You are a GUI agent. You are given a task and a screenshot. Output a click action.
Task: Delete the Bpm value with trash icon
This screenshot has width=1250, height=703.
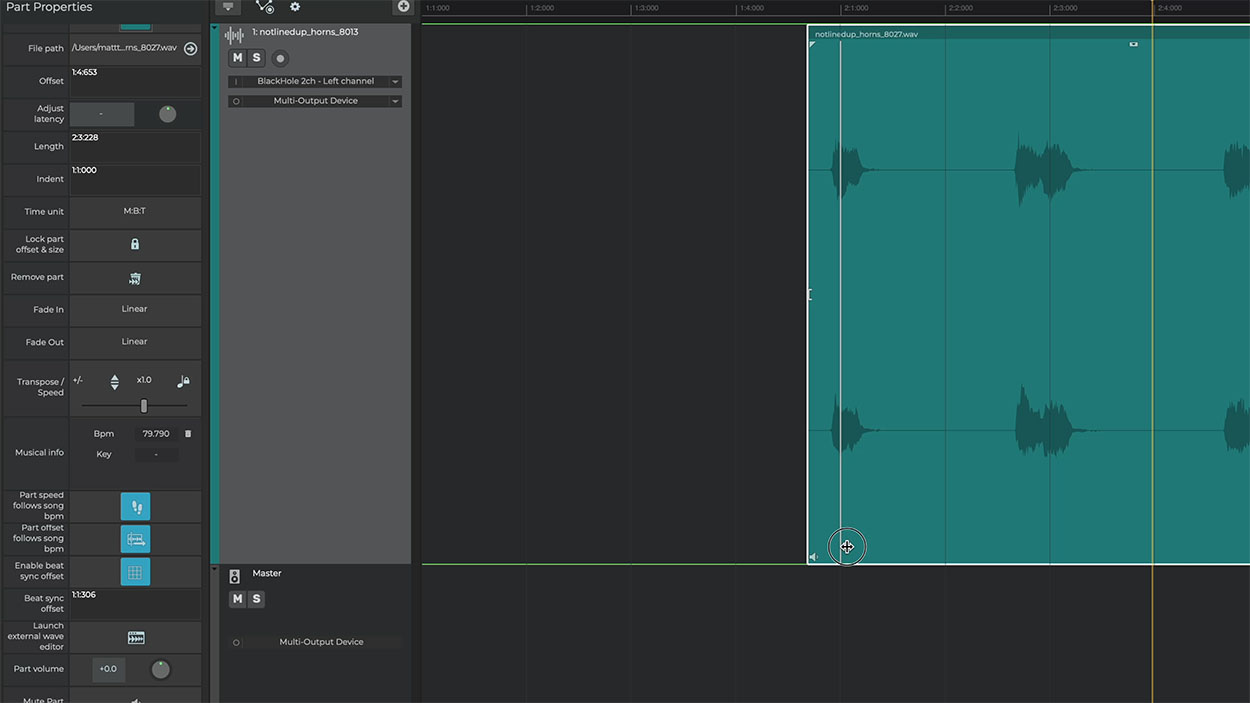point(188,434)
